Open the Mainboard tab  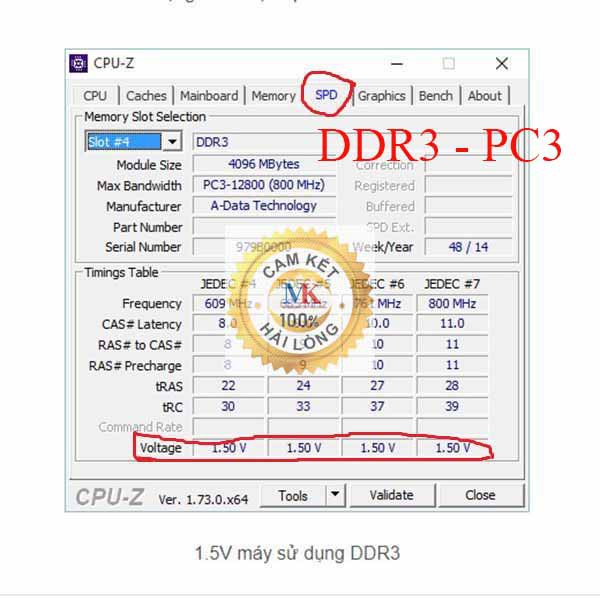pyautogui.click(x=209, y=96)
